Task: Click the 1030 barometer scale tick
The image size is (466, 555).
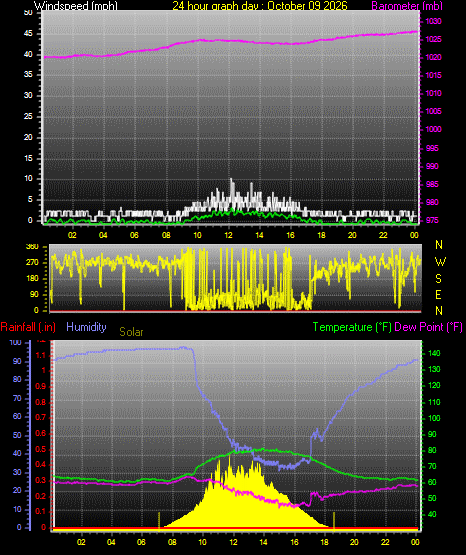Action: (x=433, y=21)
